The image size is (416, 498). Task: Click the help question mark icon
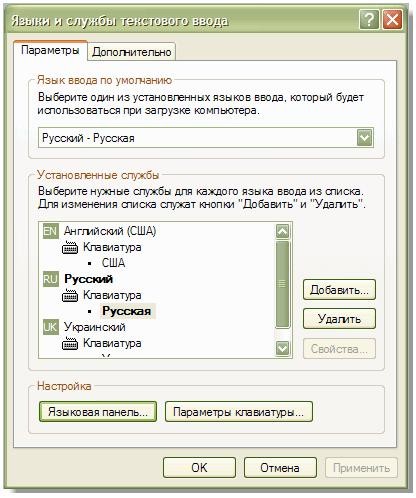(369, 20)
